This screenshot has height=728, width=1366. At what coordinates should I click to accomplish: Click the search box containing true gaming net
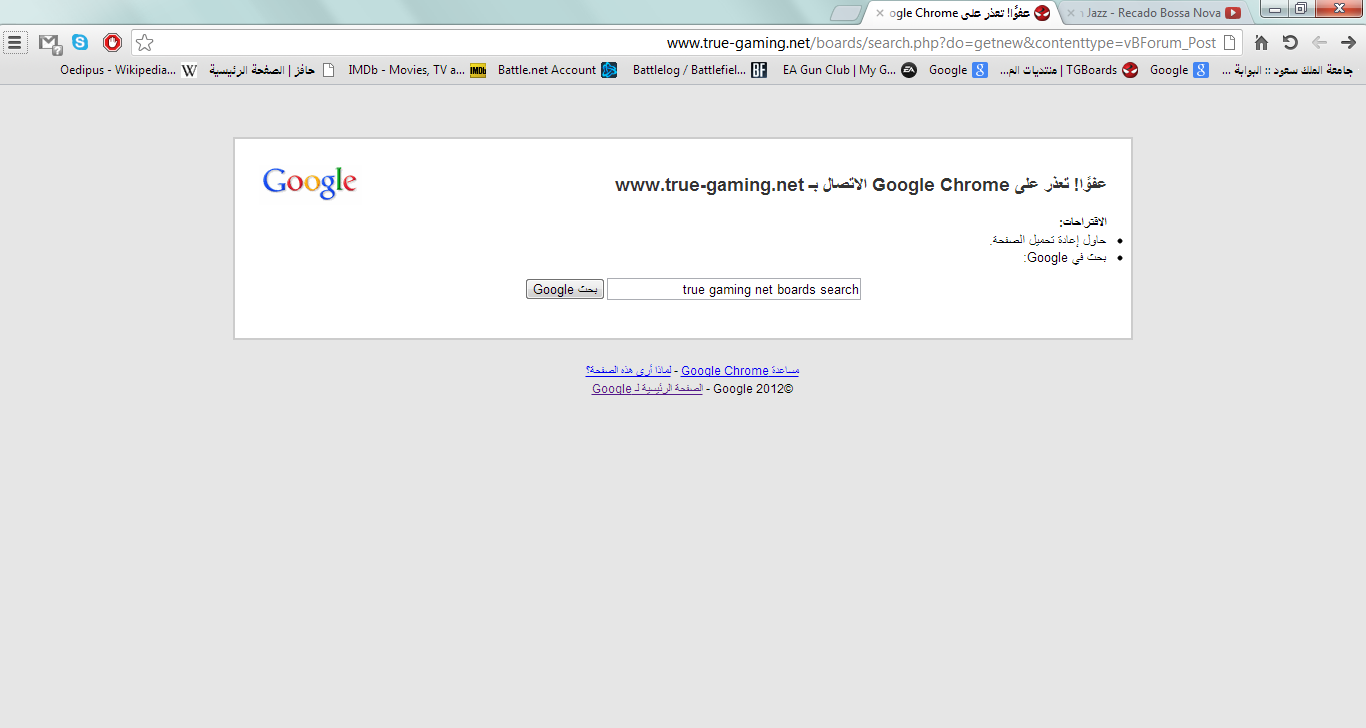(x=734, y=289)
